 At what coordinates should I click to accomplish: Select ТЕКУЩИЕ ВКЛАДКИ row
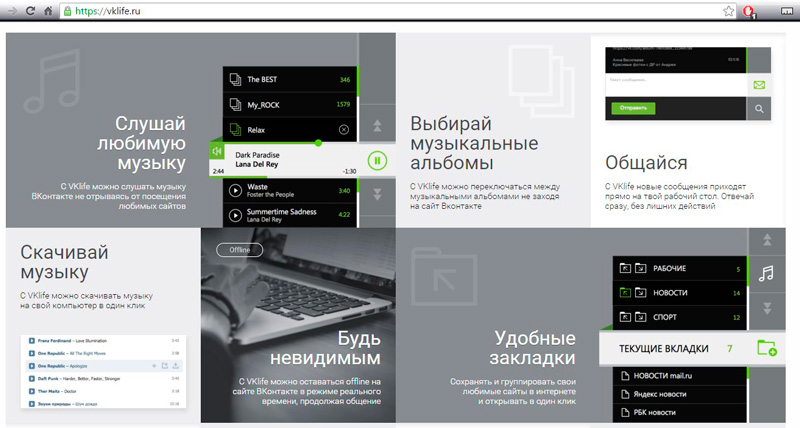(692, 348)
